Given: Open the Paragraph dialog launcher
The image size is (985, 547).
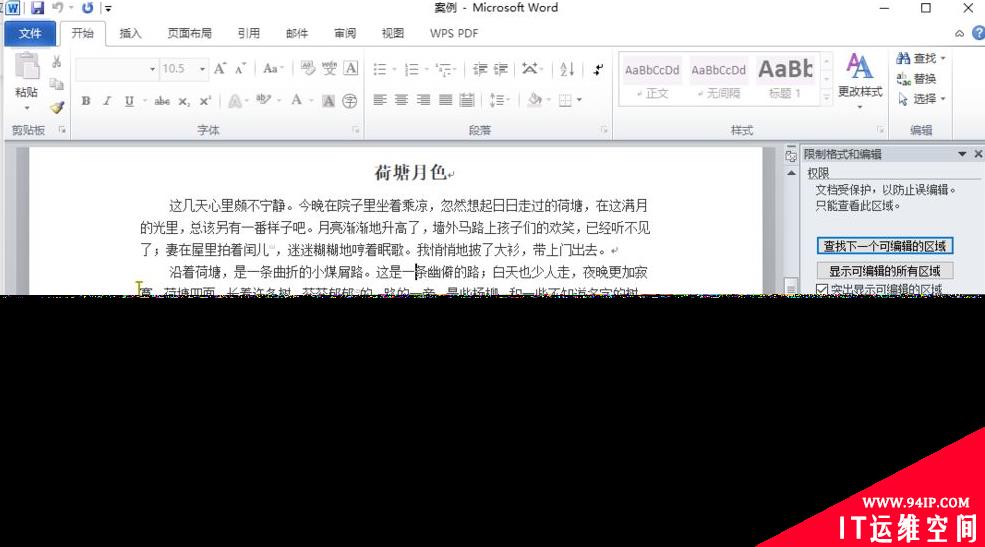Looking at the screenshot, I should coord(604,130).
